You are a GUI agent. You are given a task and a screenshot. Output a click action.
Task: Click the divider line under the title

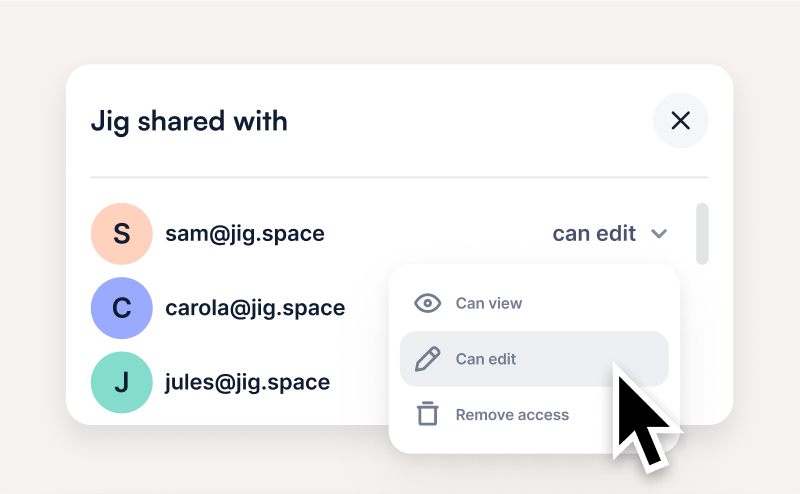pos(399,177)
